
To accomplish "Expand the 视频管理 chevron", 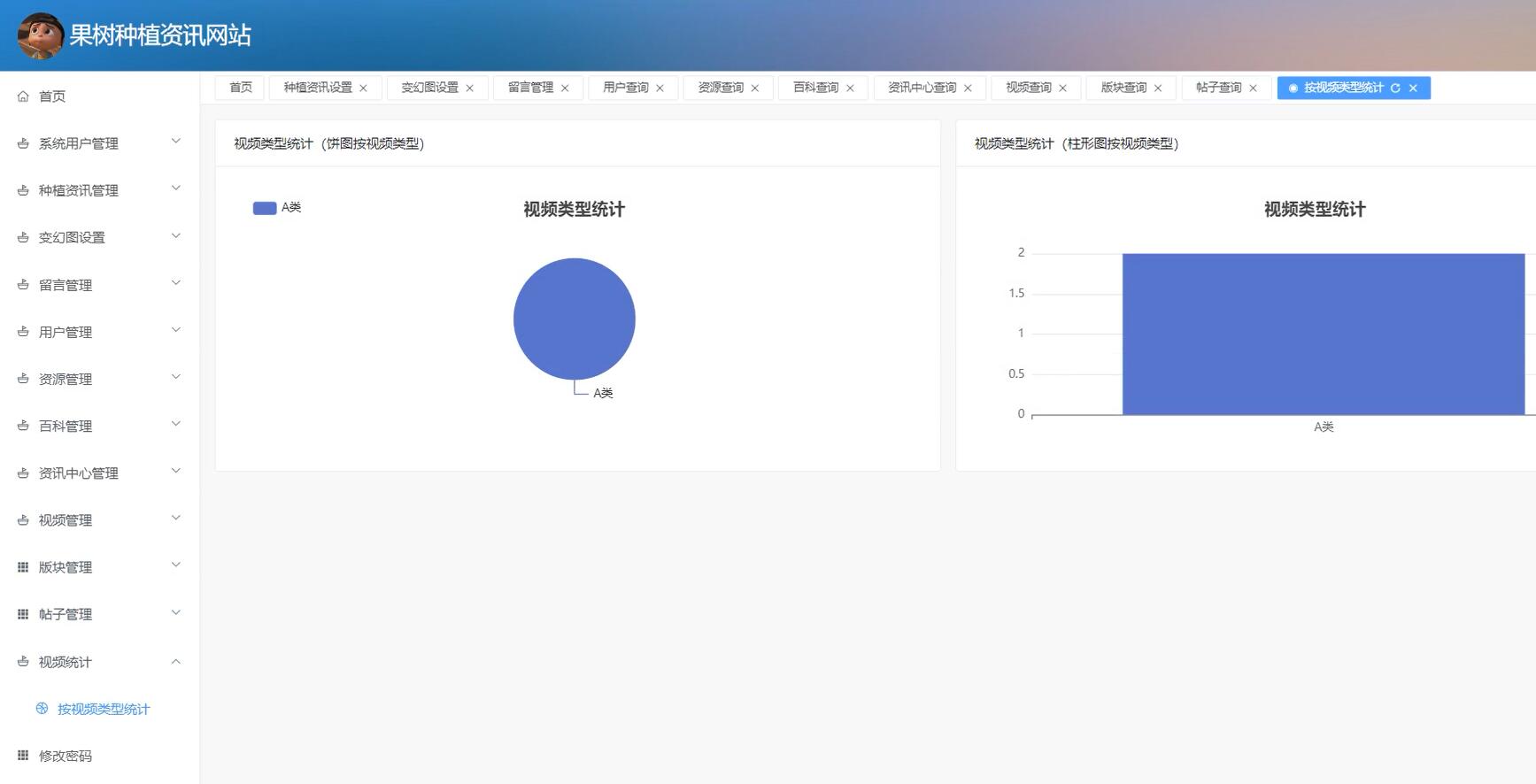I will [175, 518].
